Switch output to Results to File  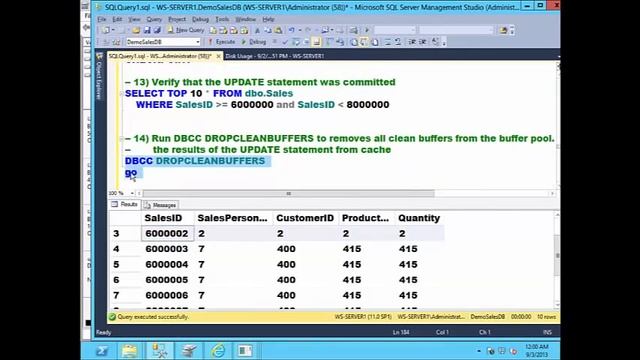point(374,42)
